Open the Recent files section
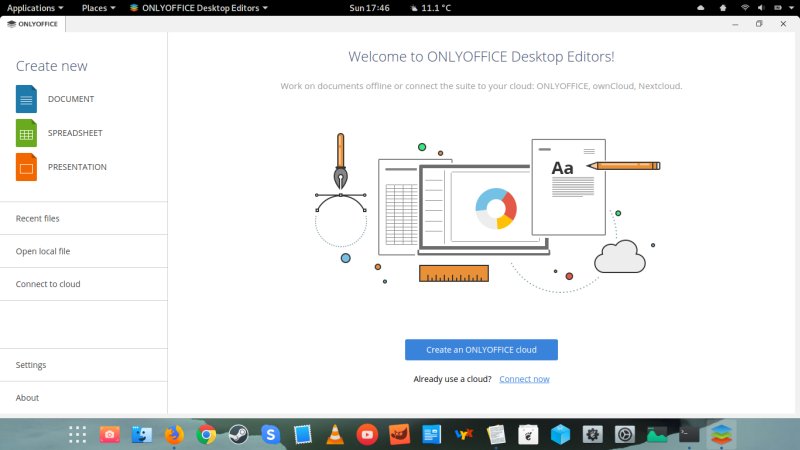 [84, 218]
